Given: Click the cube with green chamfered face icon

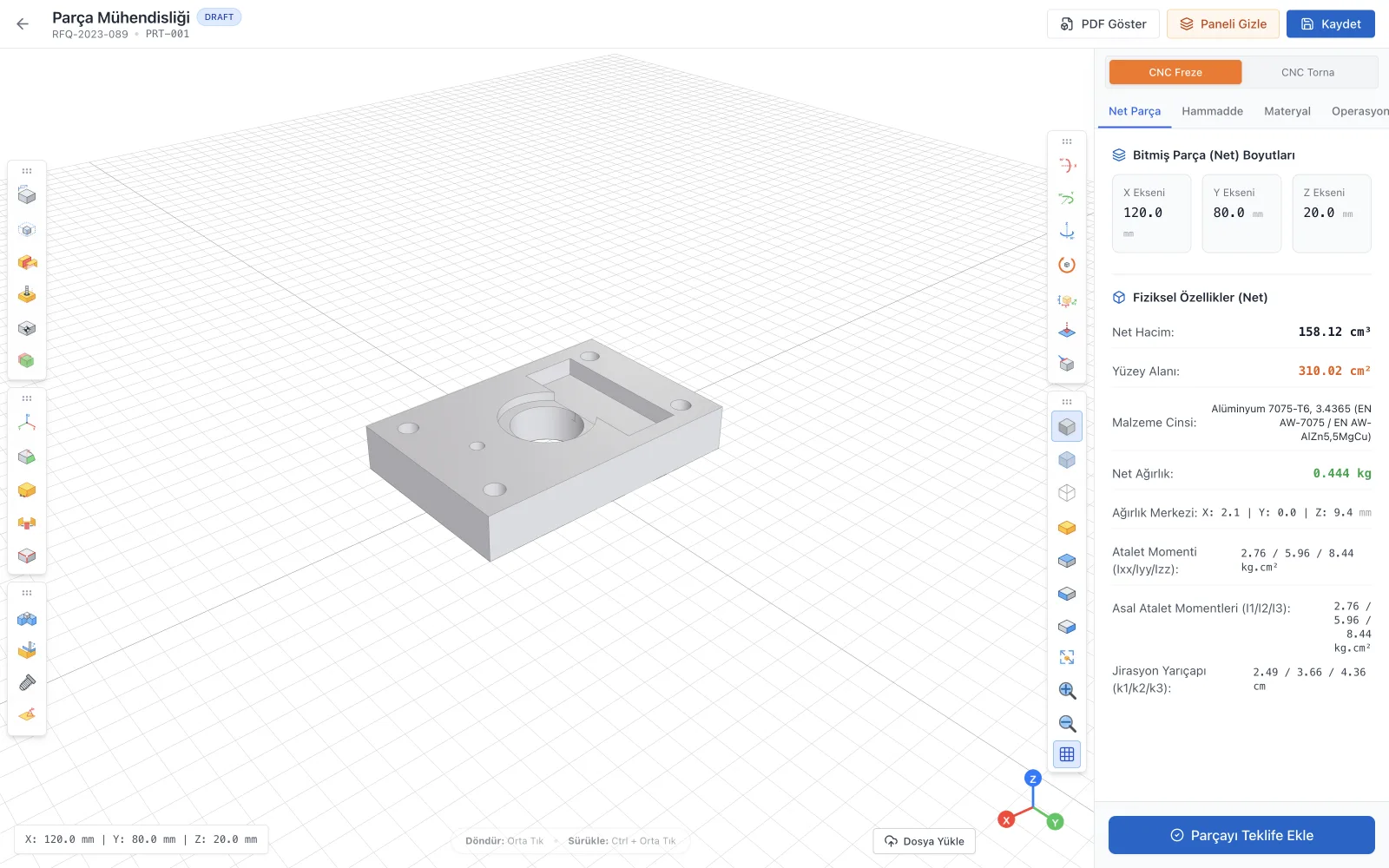Looking at the screenshot, I should [27, 457].
